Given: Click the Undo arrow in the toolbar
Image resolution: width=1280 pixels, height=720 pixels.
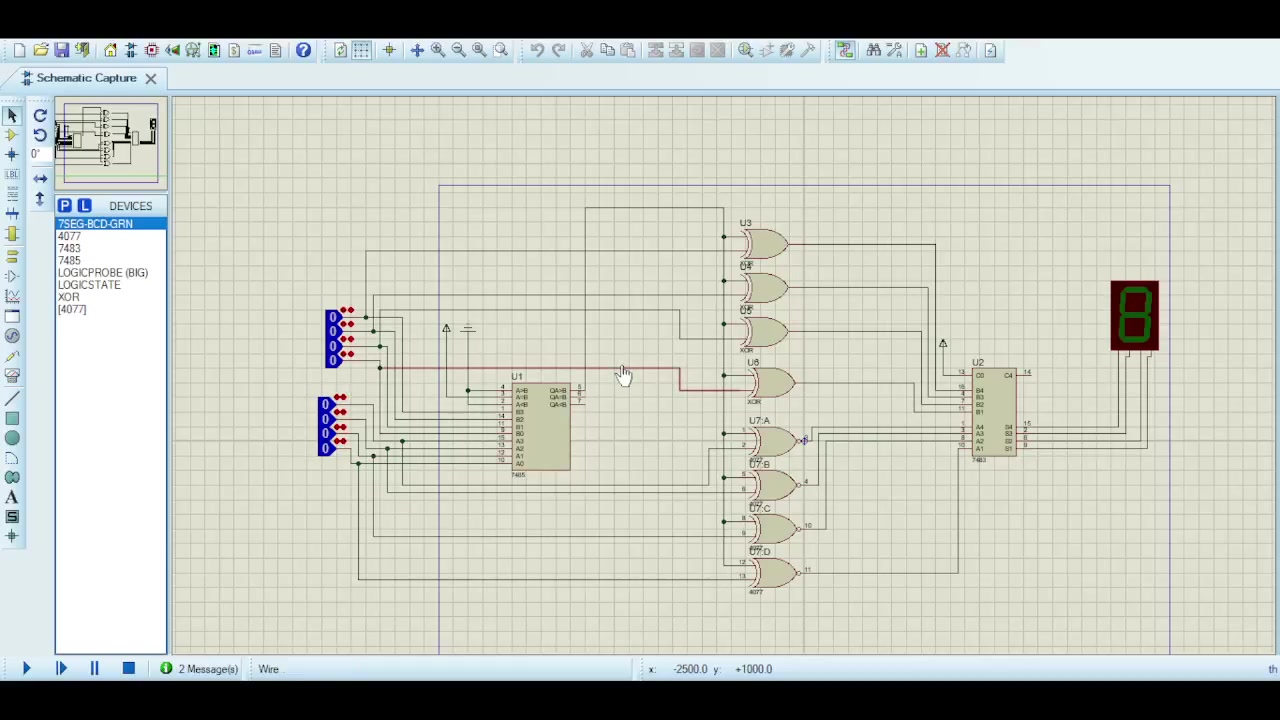Looking at the screenshot, I should point(537,50).
